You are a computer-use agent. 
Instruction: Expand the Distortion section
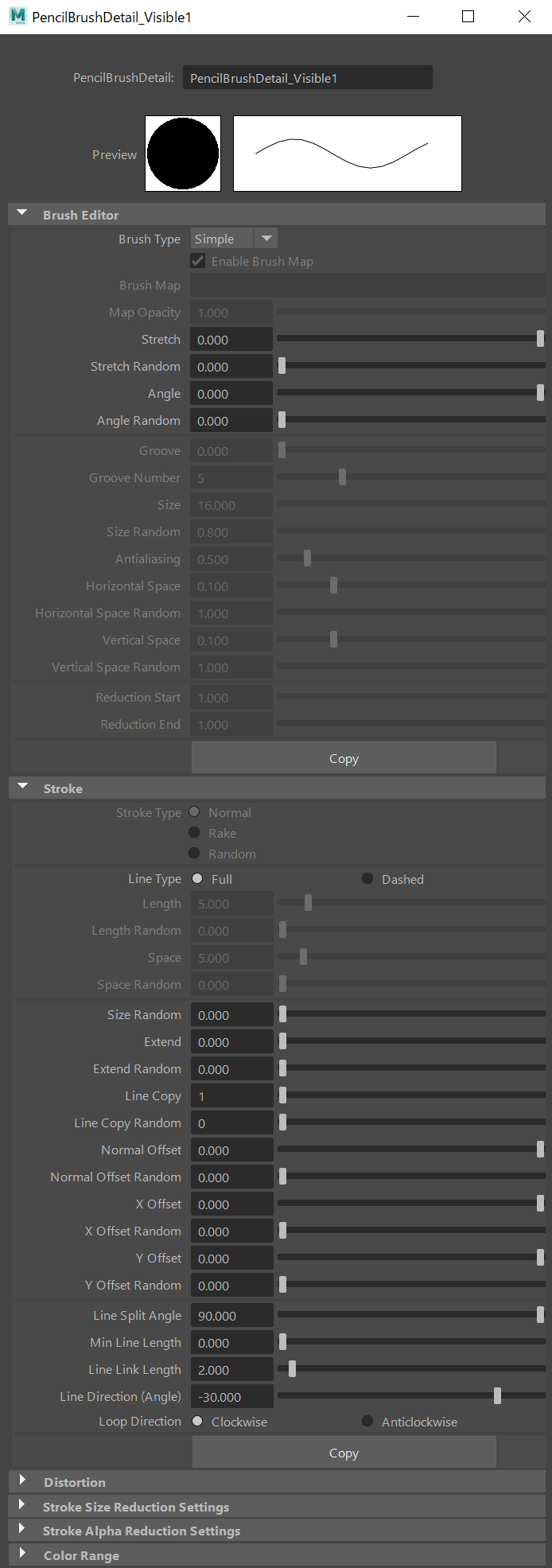[23, 1481]
